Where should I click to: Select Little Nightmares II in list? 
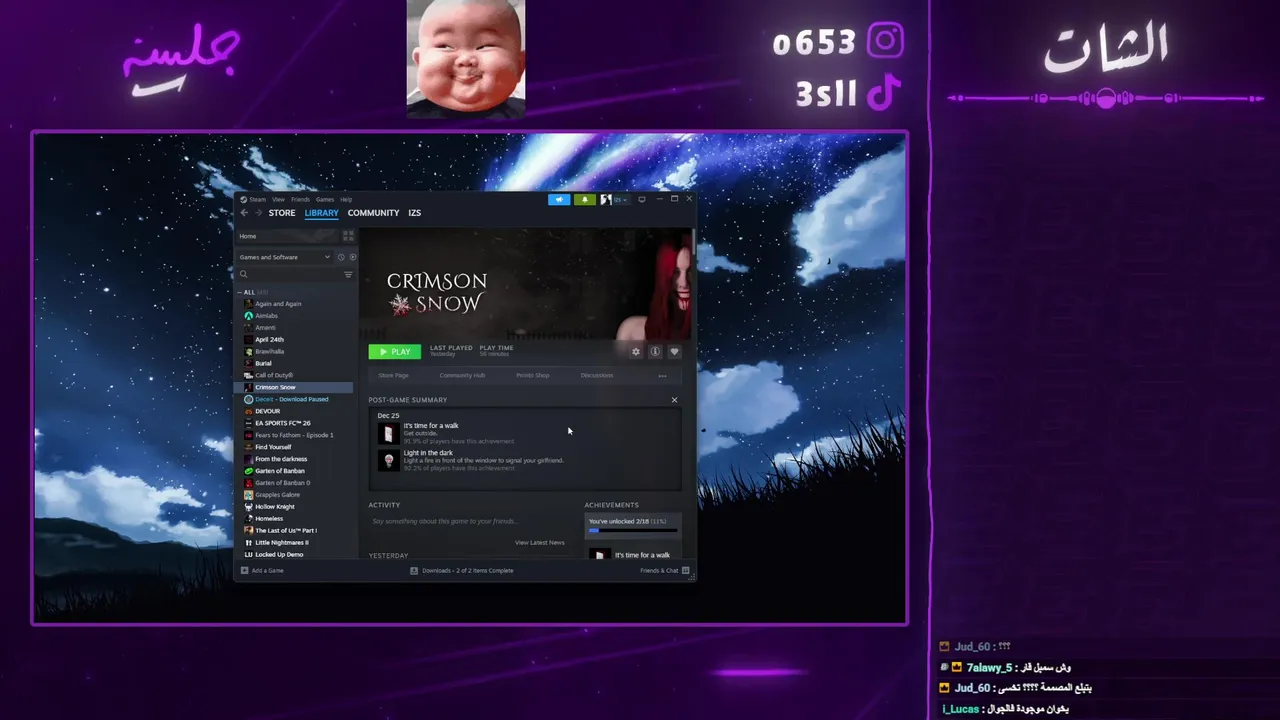(294, 542)
